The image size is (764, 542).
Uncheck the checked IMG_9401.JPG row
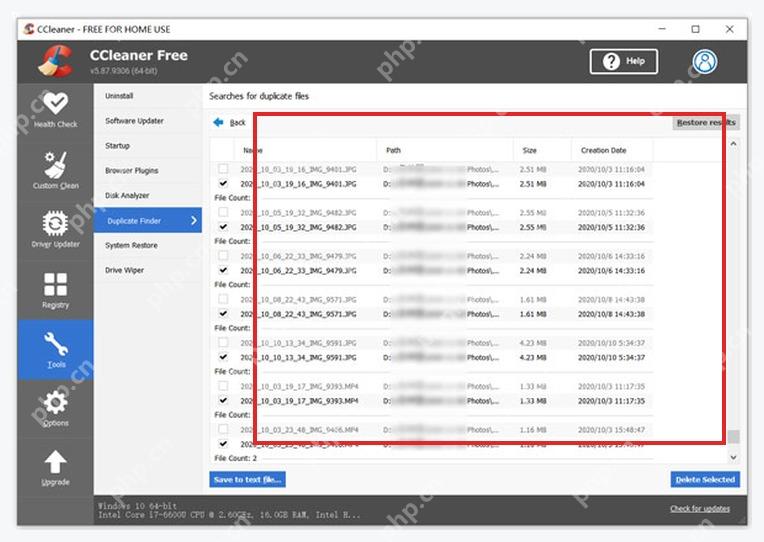[223, 183]
